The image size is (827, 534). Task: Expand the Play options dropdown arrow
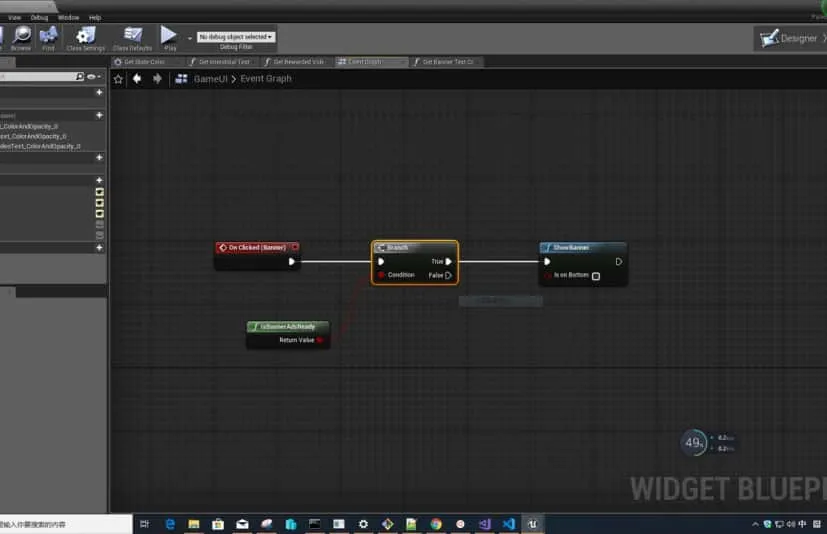[x=190, y=38]
